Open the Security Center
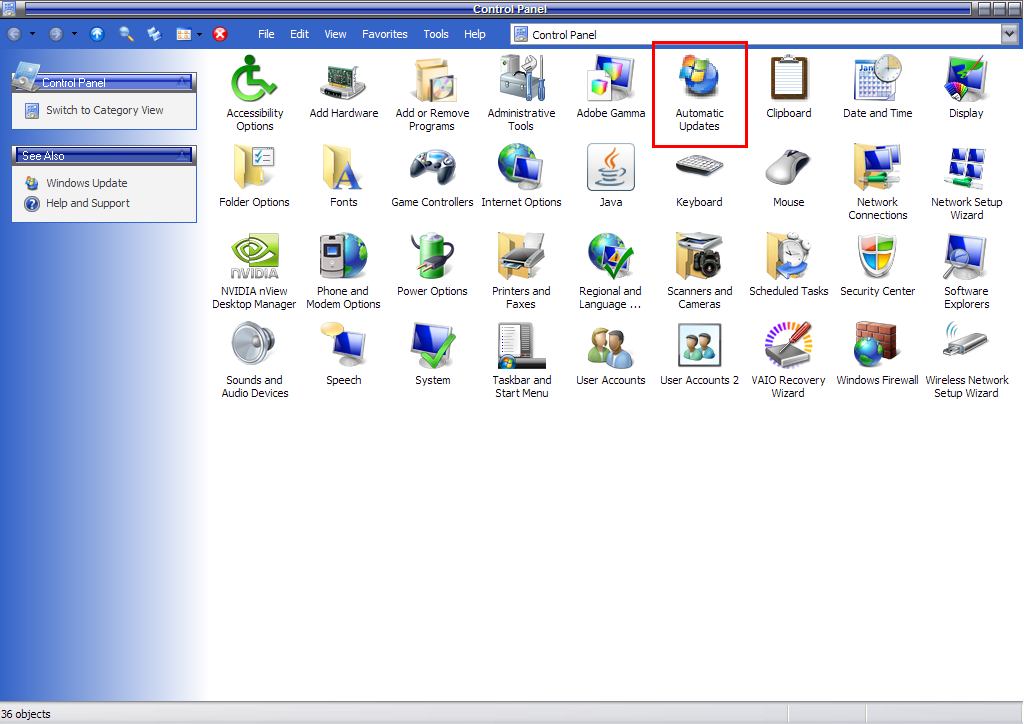 click(877, 257)
